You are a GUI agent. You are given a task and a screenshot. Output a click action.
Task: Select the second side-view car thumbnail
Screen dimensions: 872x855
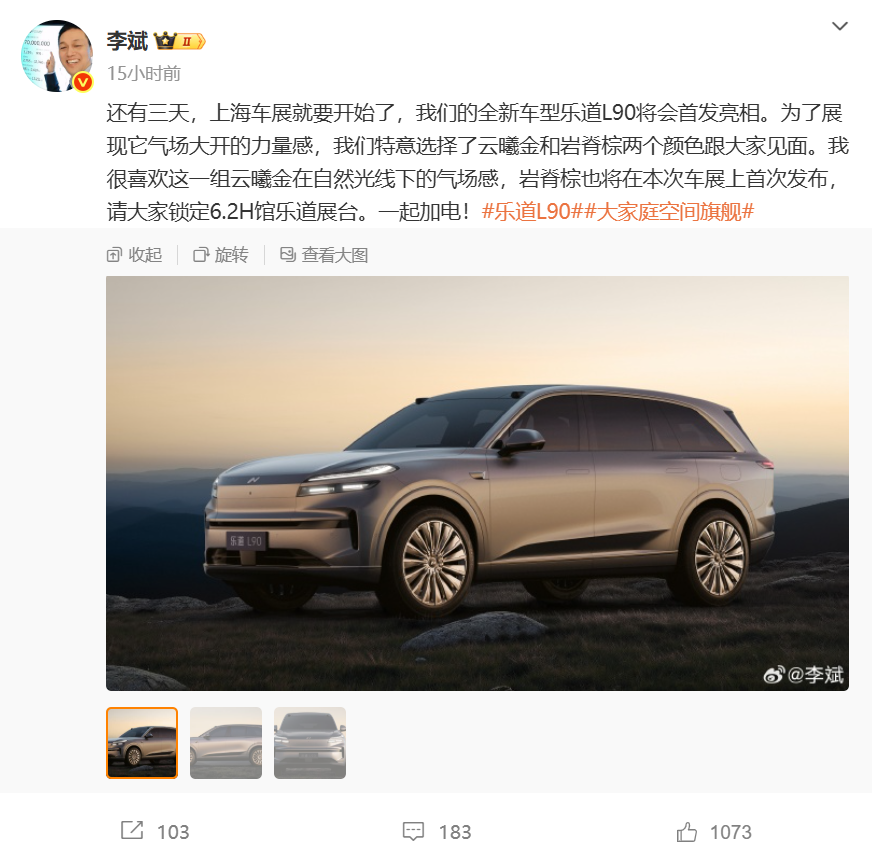(226, 743)
